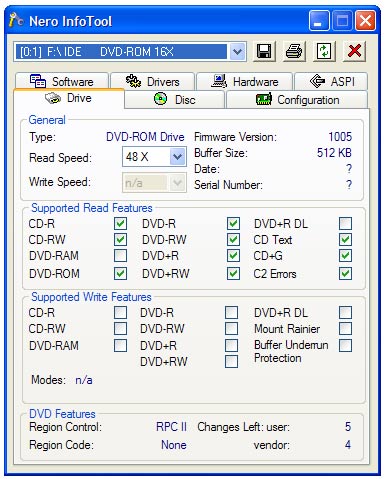Toggle the C2 Errors checkbox
The width and height of the screenshot is (385, 479).
345,274
